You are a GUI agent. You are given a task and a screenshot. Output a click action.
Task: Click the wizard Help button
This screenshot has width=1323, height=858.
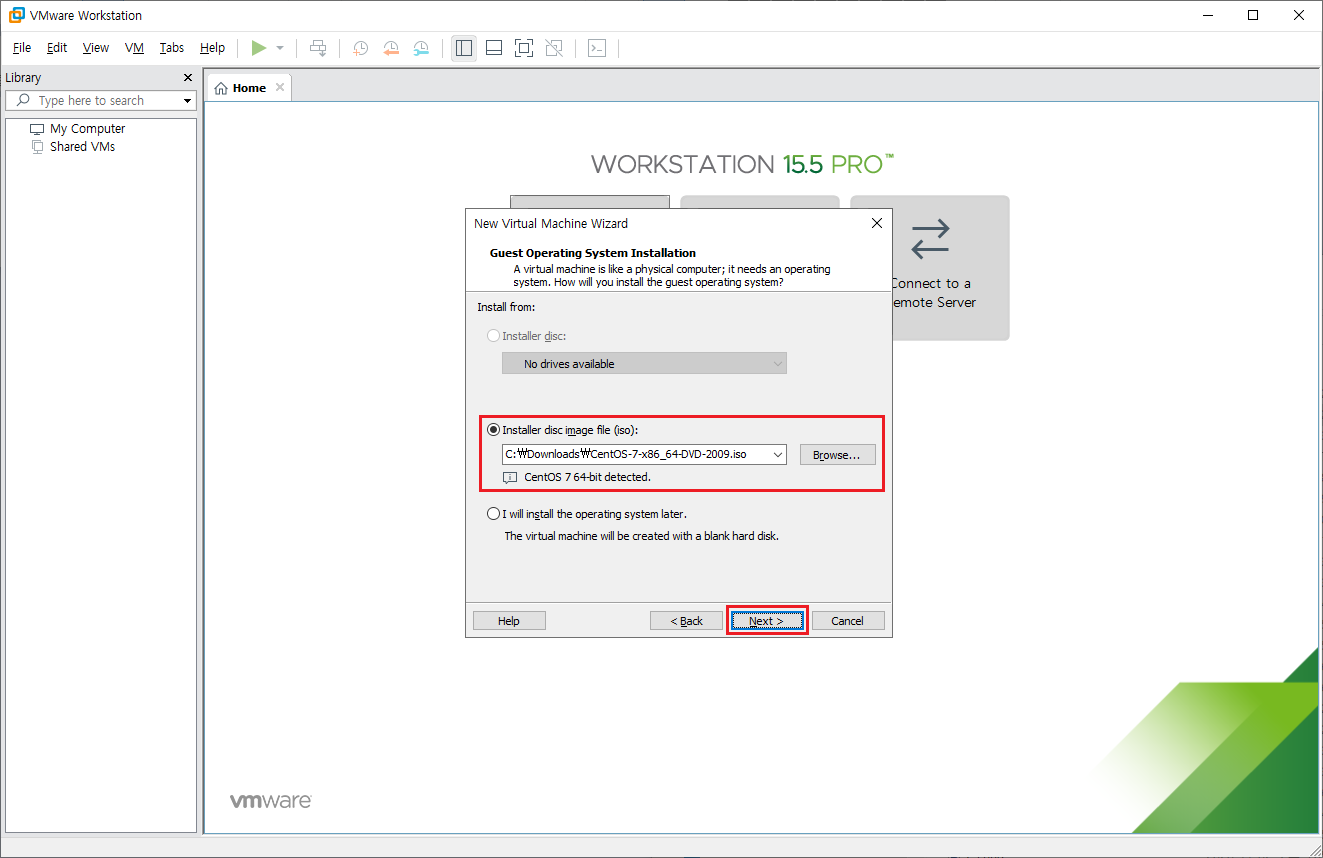pyautogui.click(x=509, y=621)
